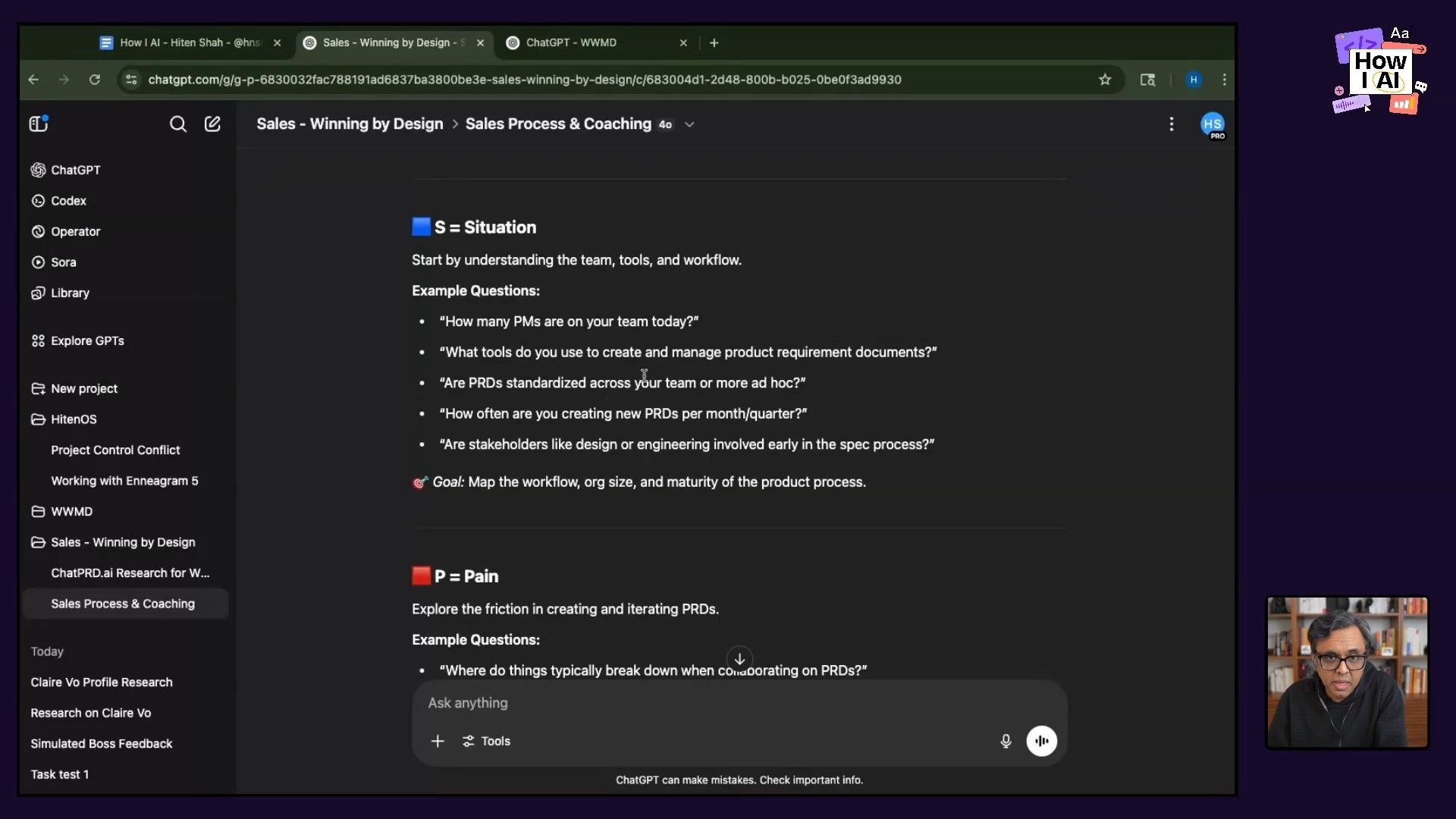Reload the current page
Viewport: 1456px width, 819px height.
click(x=94, y=80)
